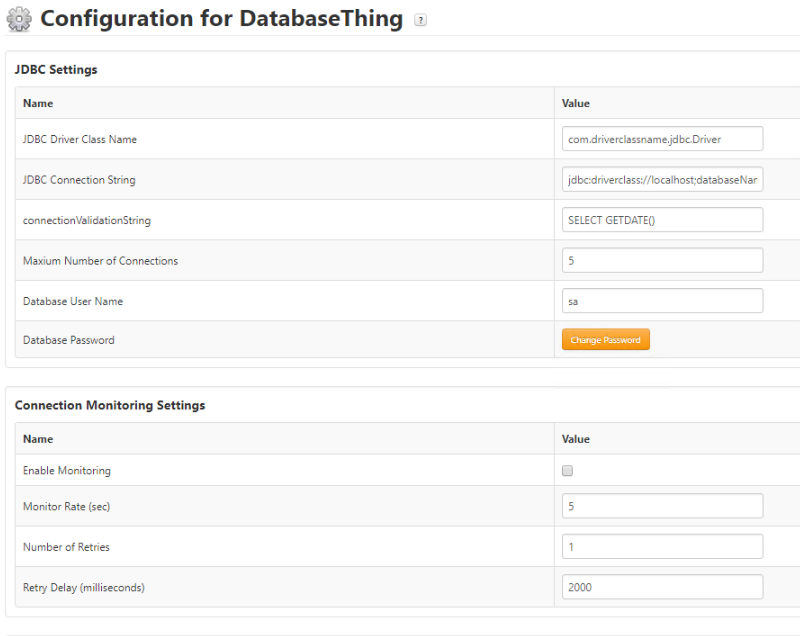Click the Value column header in JDBC Settings
800x636 pixels.
click(x=576, y=103)
